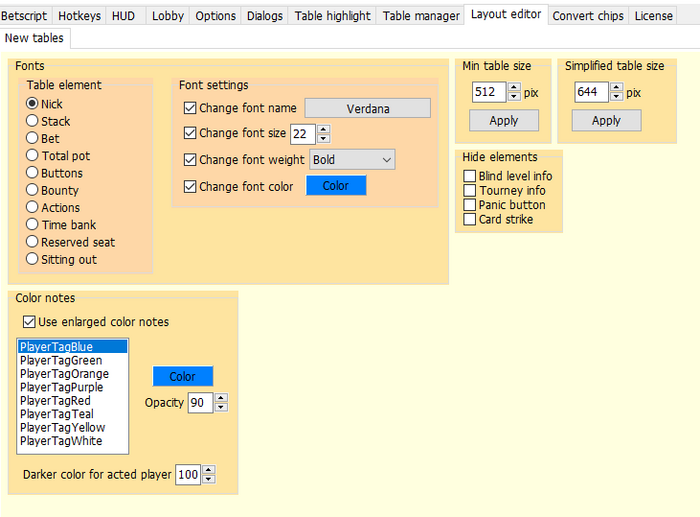Enable hiding Blind level info
Screen dimensions: 700x517
coord(470,176)
